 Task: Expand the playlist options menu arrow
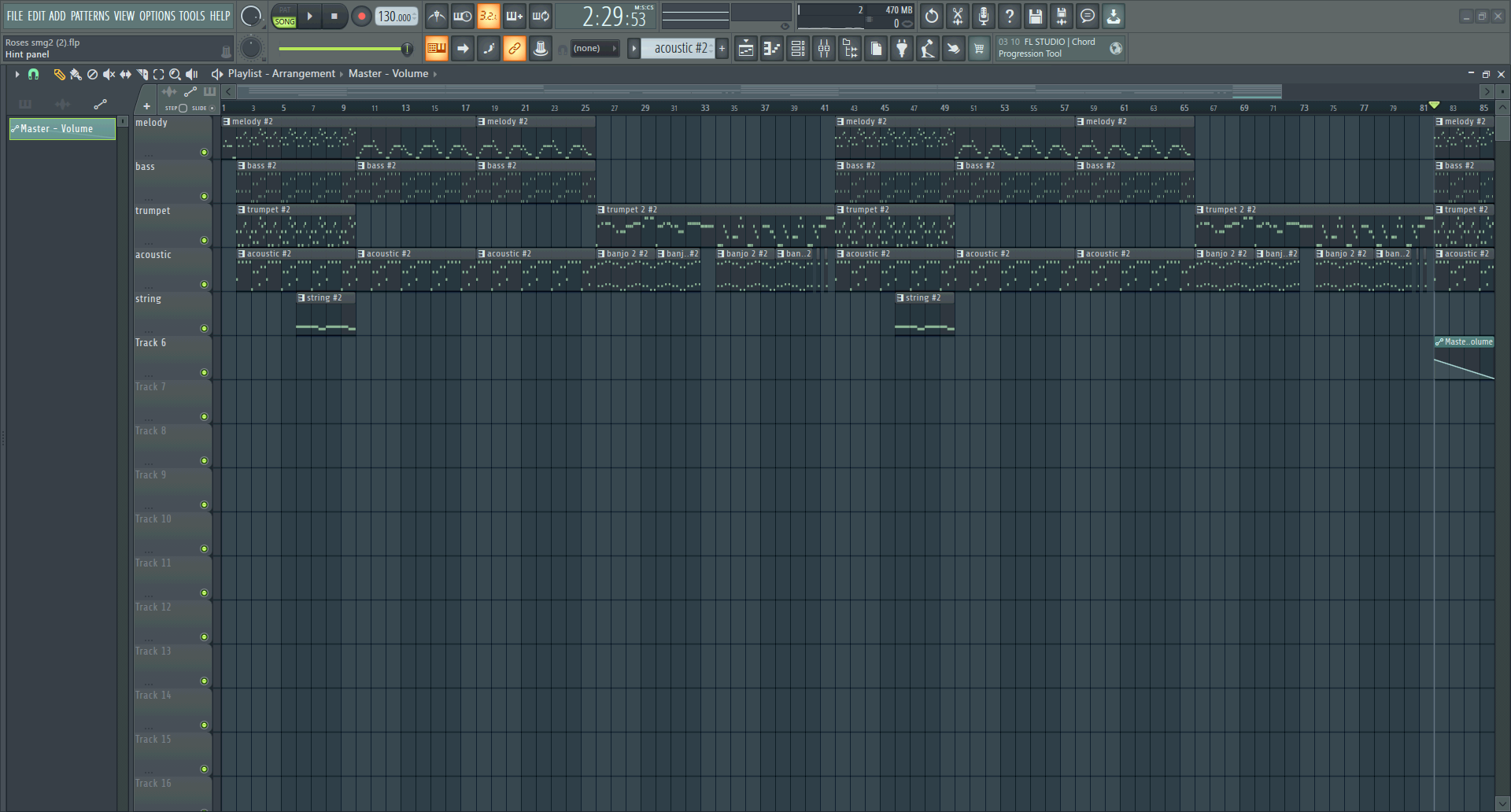[17, 74]
